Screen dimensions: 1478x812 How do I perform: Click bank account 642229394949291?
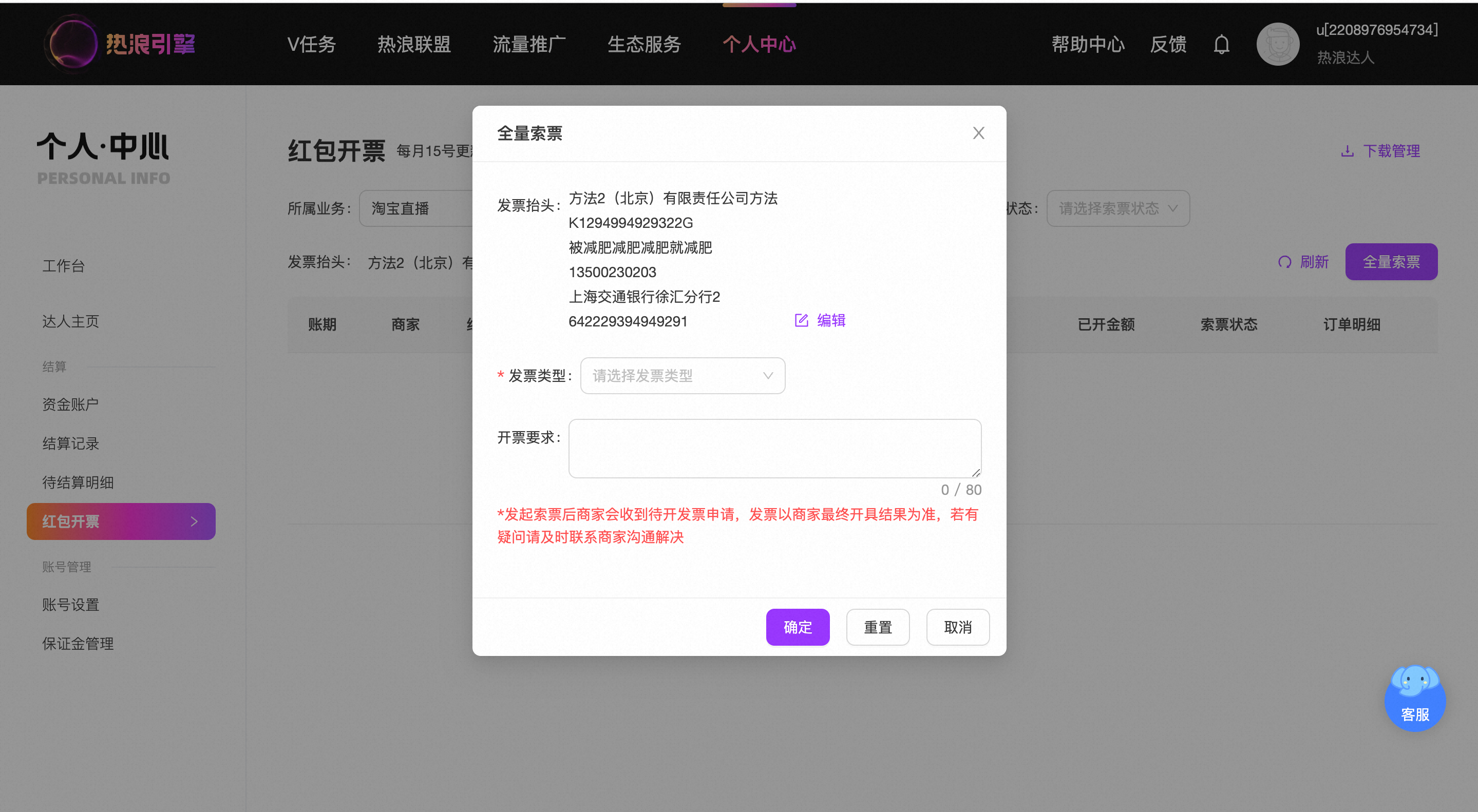click(628, 321)
